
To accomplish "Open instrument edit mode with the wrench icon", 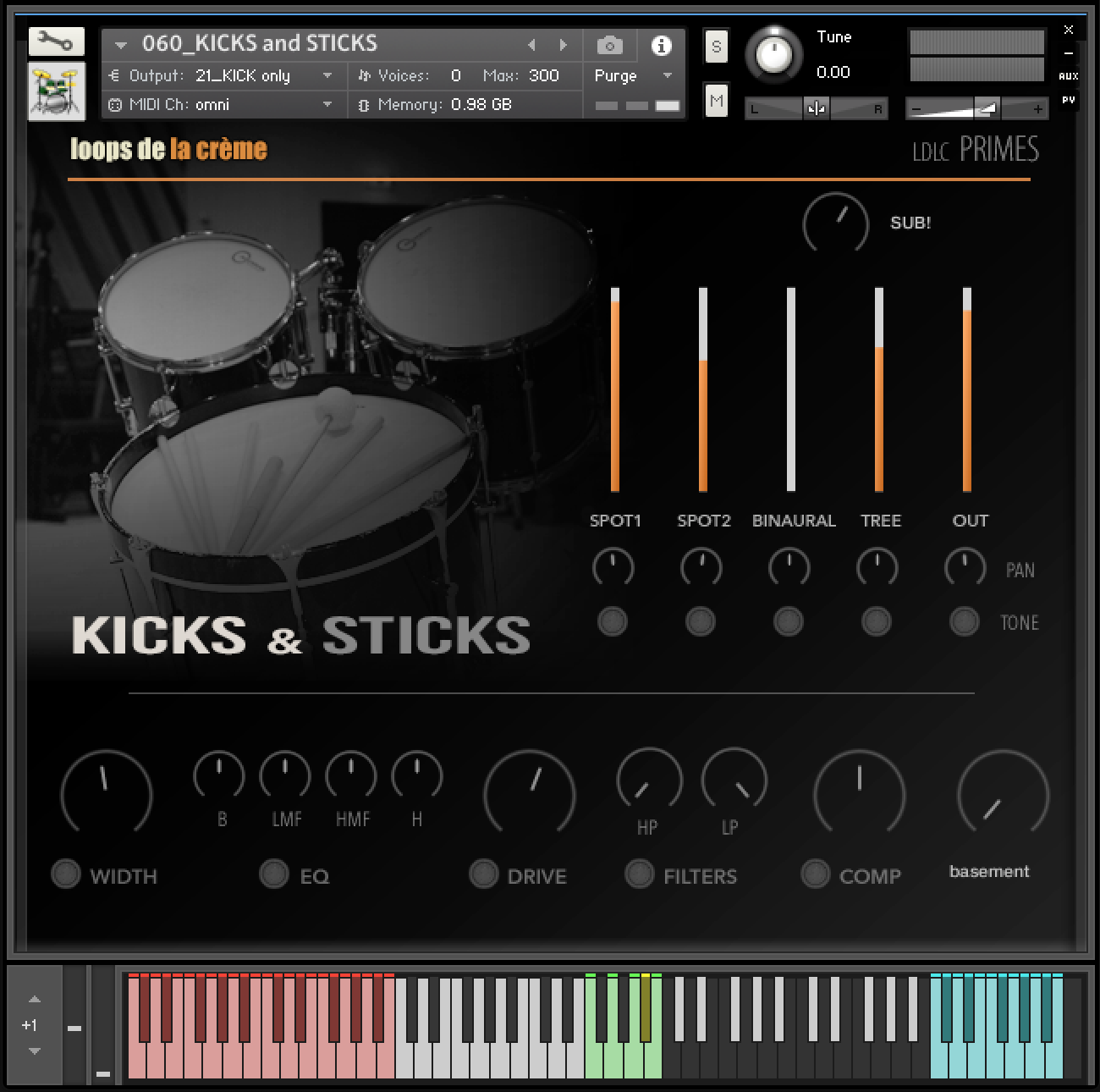I will [56, 41].
